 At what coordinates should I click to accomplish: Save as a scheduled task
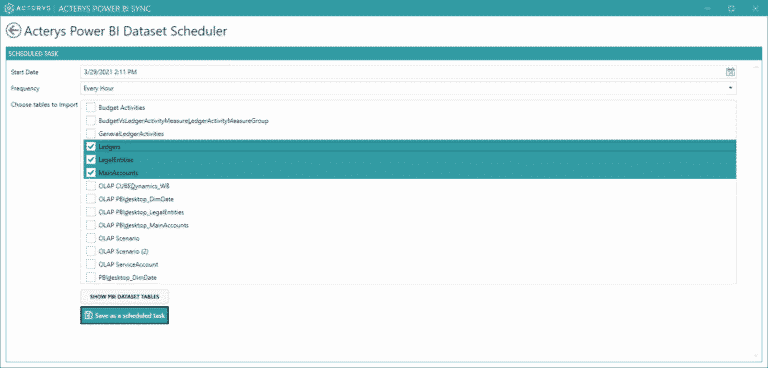(x=124, y=316)
